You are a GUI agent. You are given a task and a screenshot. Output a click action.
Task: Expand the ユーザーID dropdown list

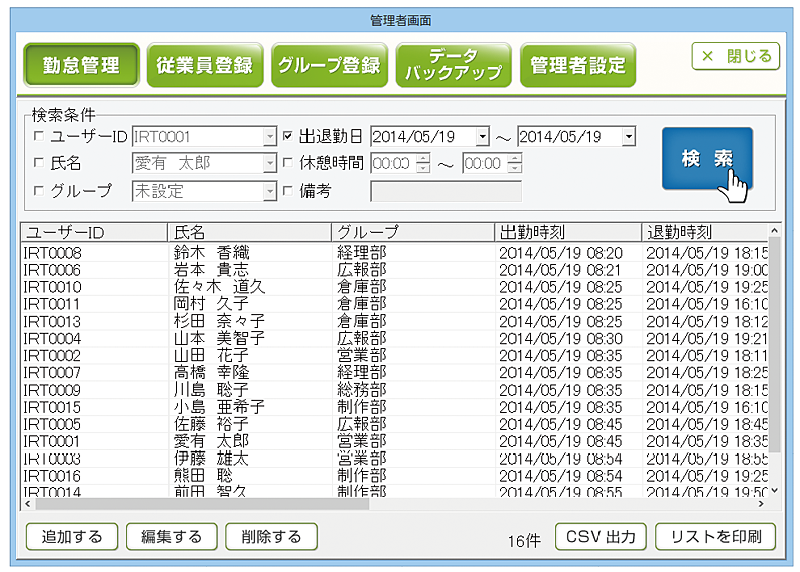click(x=269, y=137)
